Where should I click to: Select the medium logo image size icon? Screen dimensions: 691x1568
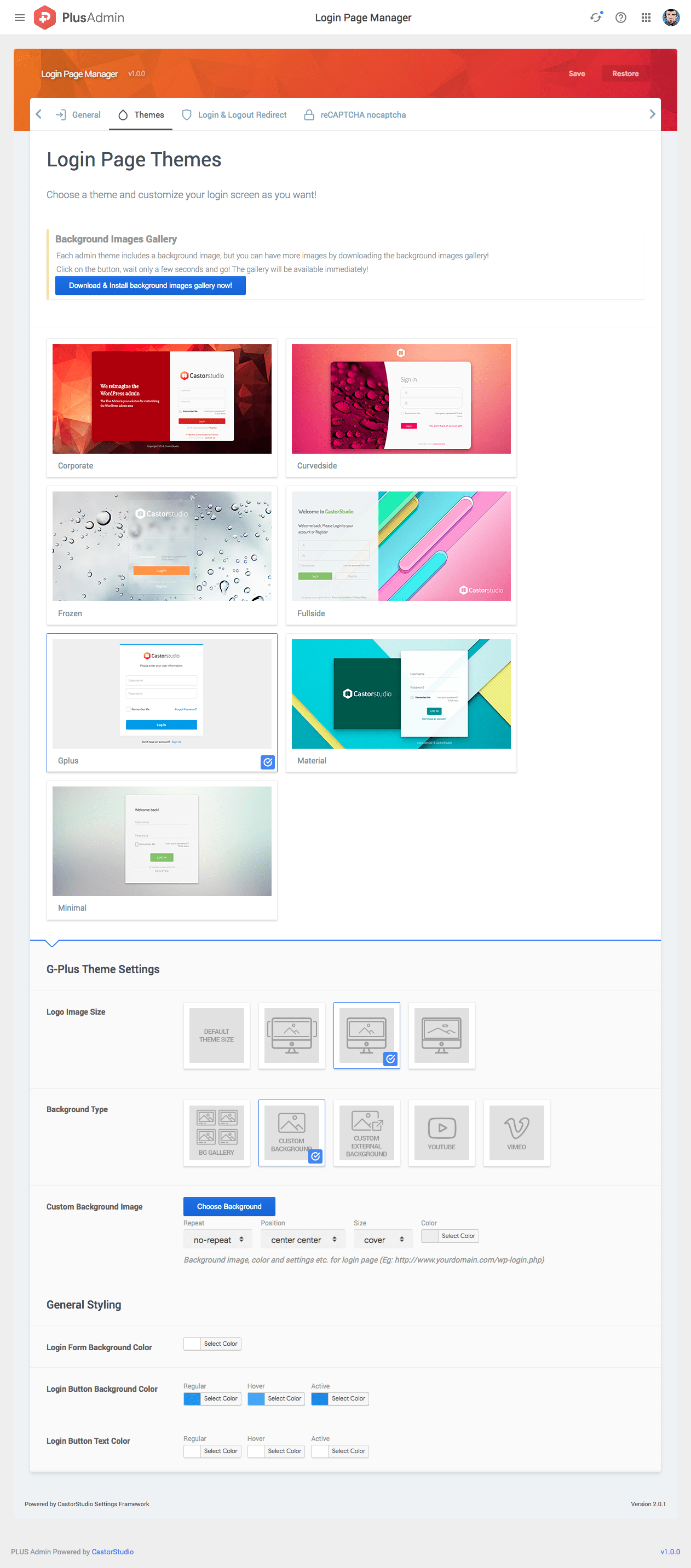coord(366,1035)
